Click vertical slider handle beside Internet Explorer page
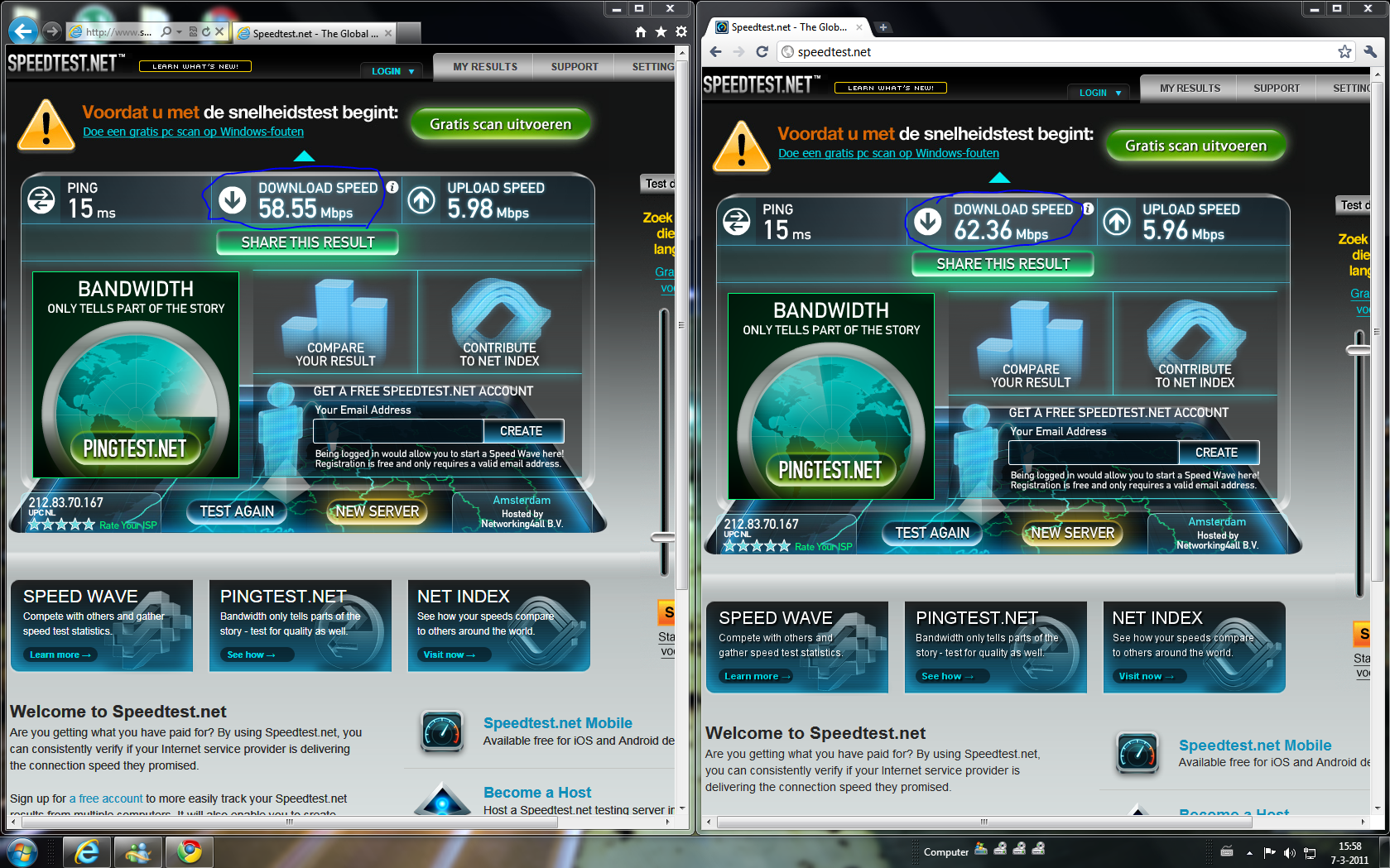This screenshot has height=868, width=1390. [x=663, y=538]
